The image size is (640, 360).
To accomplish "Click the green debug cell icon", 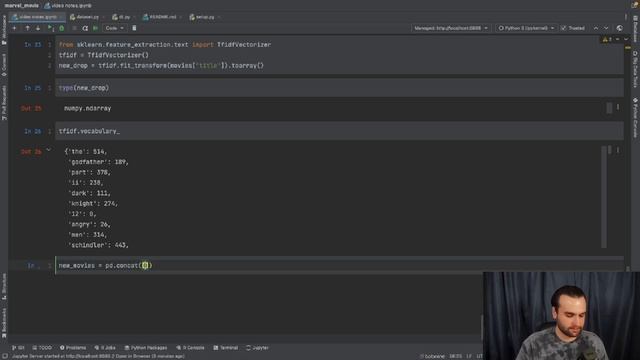I will point(62,28).
